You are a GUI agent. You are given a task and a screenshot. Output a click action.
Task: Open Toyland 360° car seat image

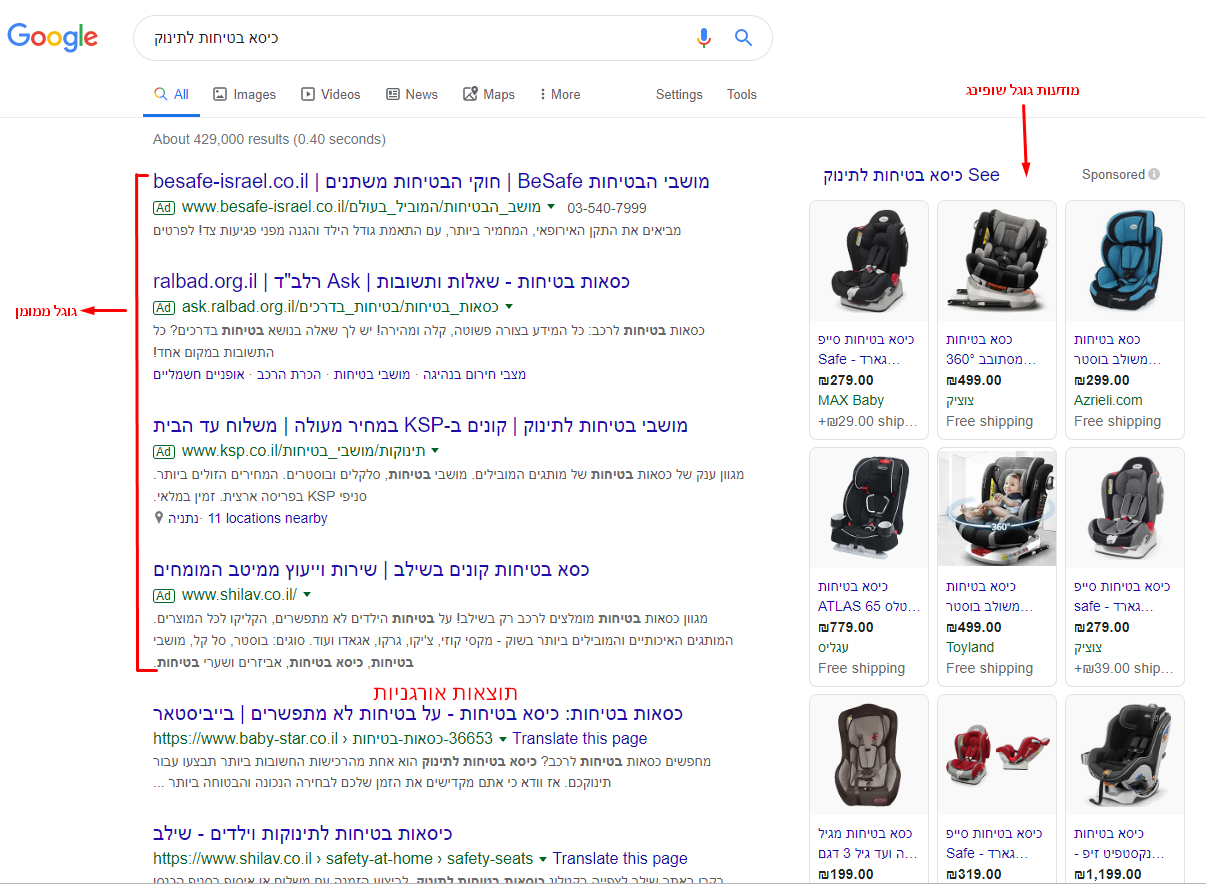pyautogui.click(x=996, y=509)
